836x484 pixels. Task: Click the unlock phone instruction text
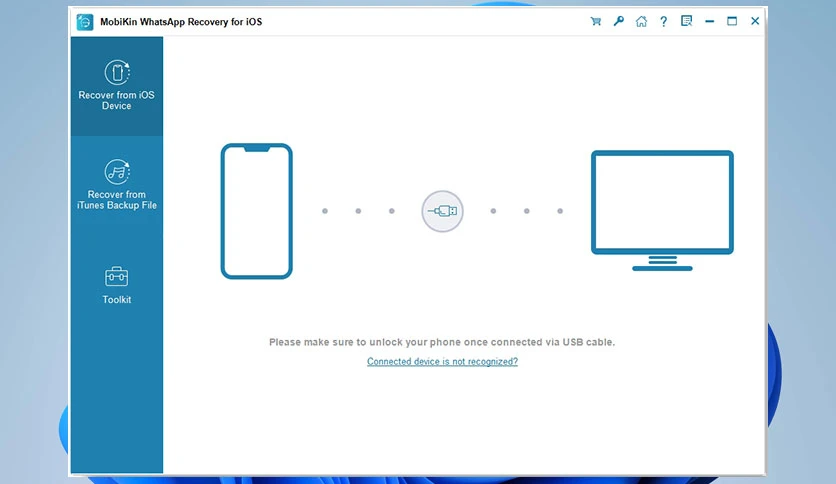click(442, 342)
